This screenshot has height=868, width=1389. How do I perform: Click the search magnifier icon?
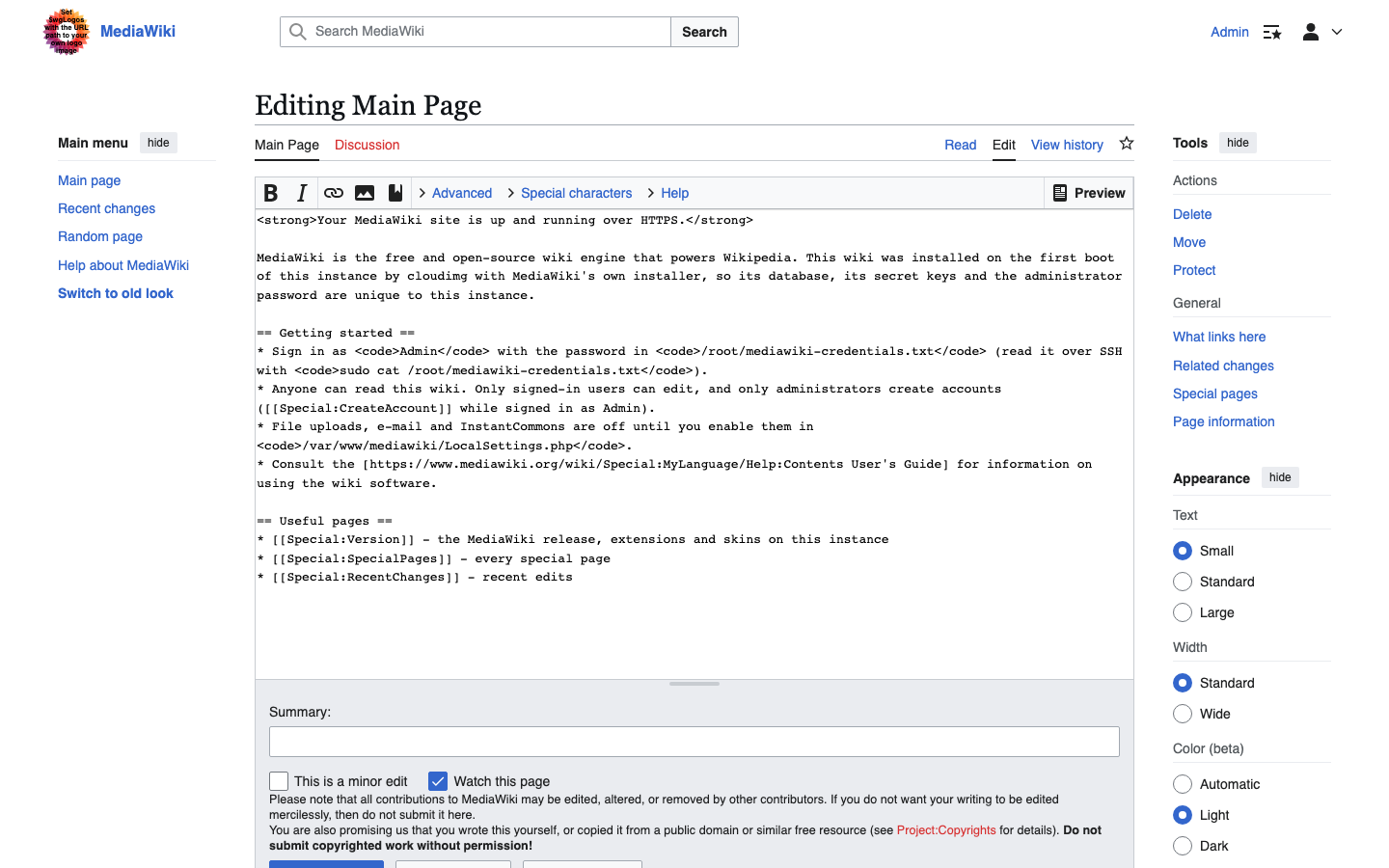click(298, 32)
